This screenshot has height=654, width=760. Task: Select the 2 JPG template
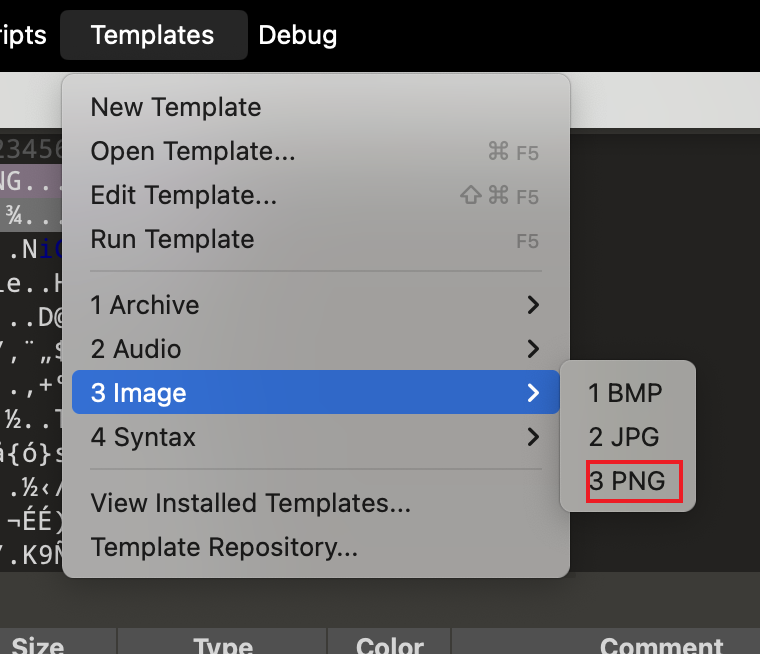pyautogui.click(x=624, y=437)
